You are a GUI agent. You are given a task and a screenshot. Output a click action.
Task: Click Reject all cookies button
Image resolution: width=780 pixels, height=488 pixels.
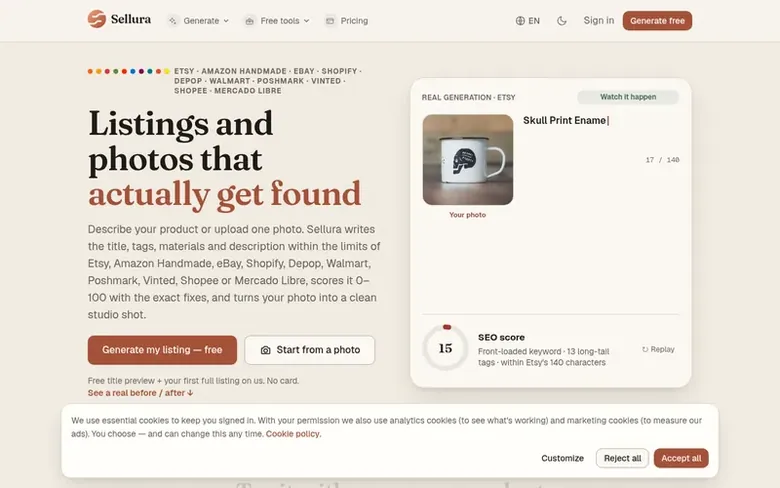tap(622, 458)
